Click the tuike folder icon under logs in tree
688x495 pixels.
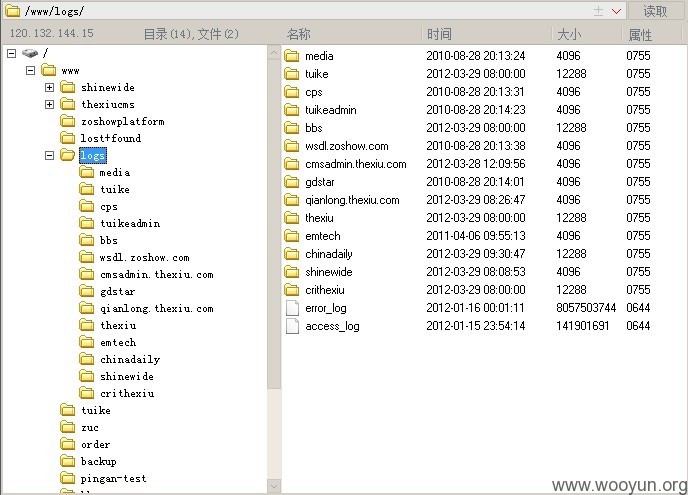[x=87, y=190]
